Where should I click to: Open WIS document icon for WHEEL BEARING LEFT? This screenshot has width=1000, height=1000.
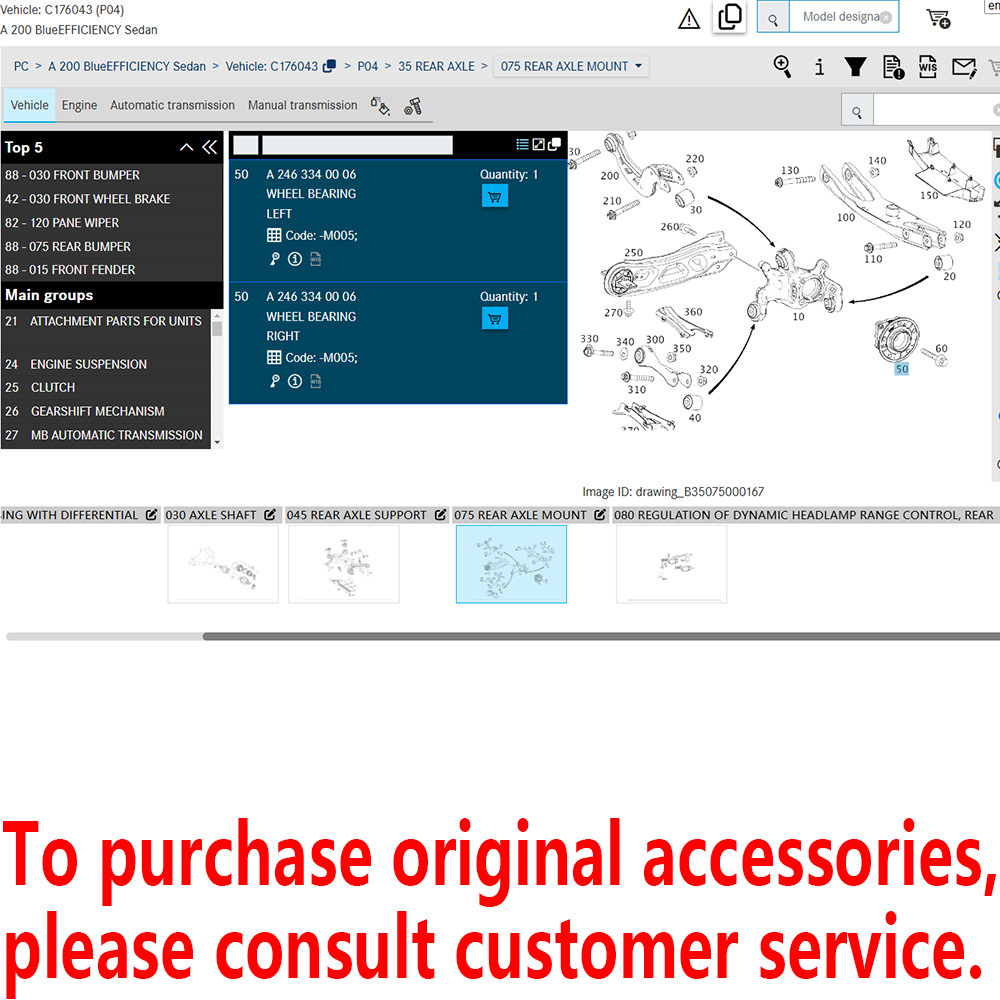coord(315,259)
